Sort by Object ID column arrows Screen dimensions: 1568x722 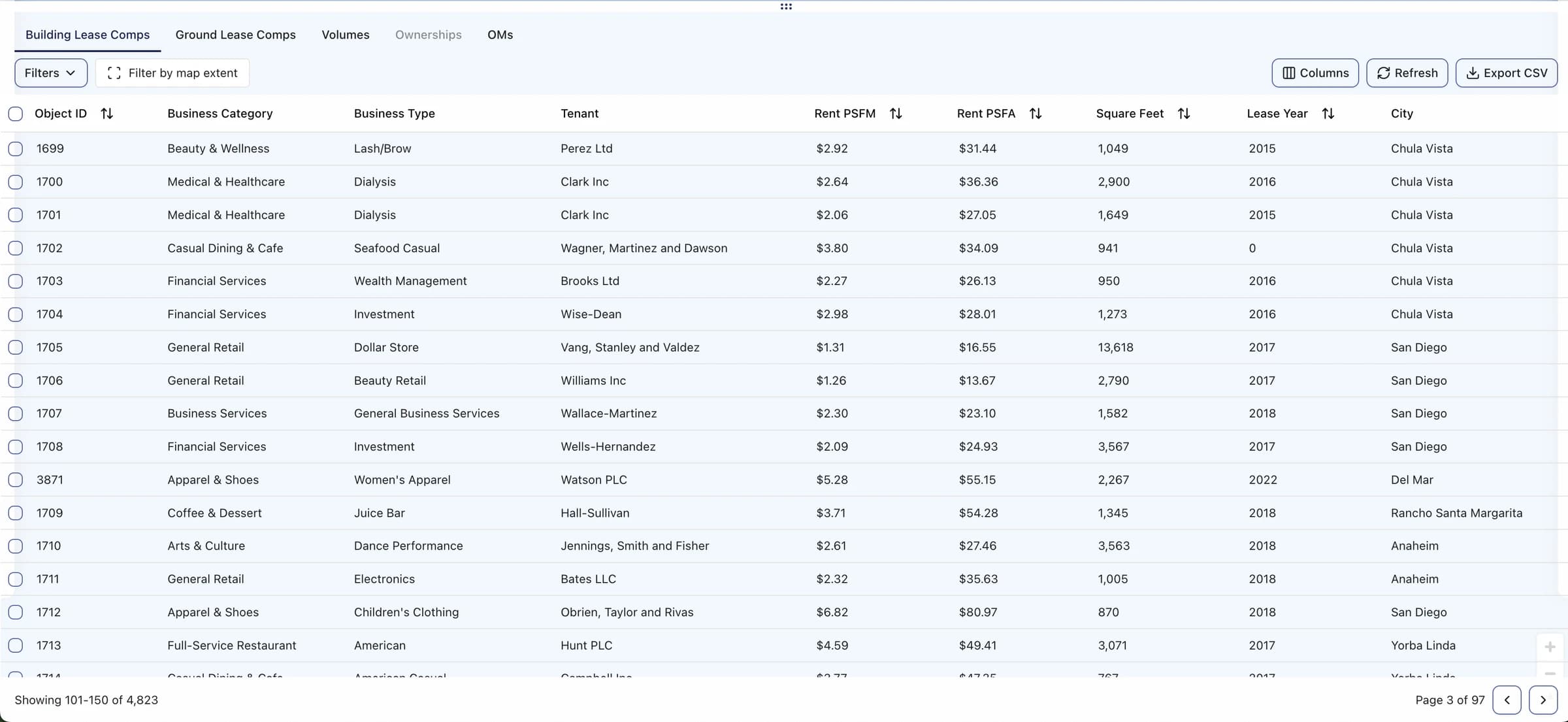pos(107,114)
